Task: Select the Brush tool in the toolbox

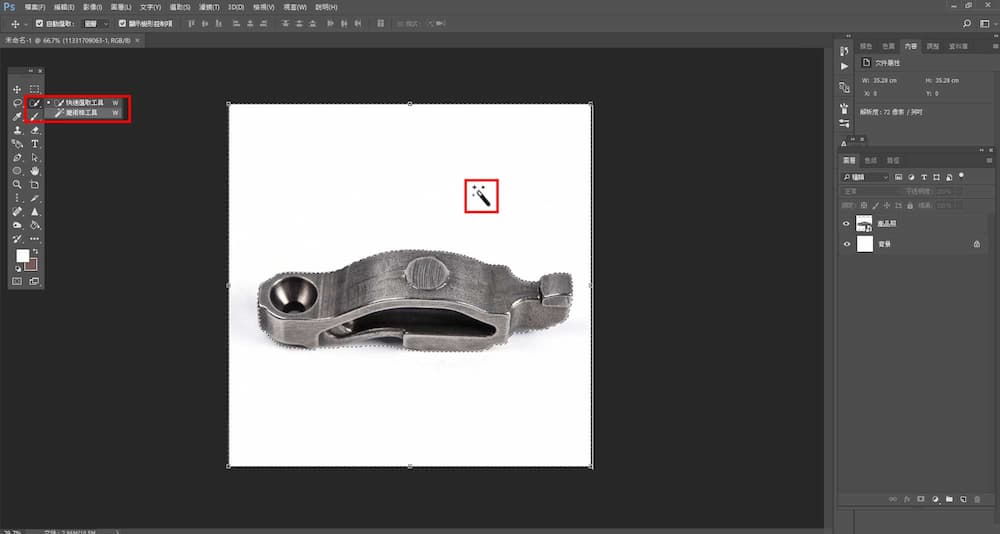Action: [34, 117]
